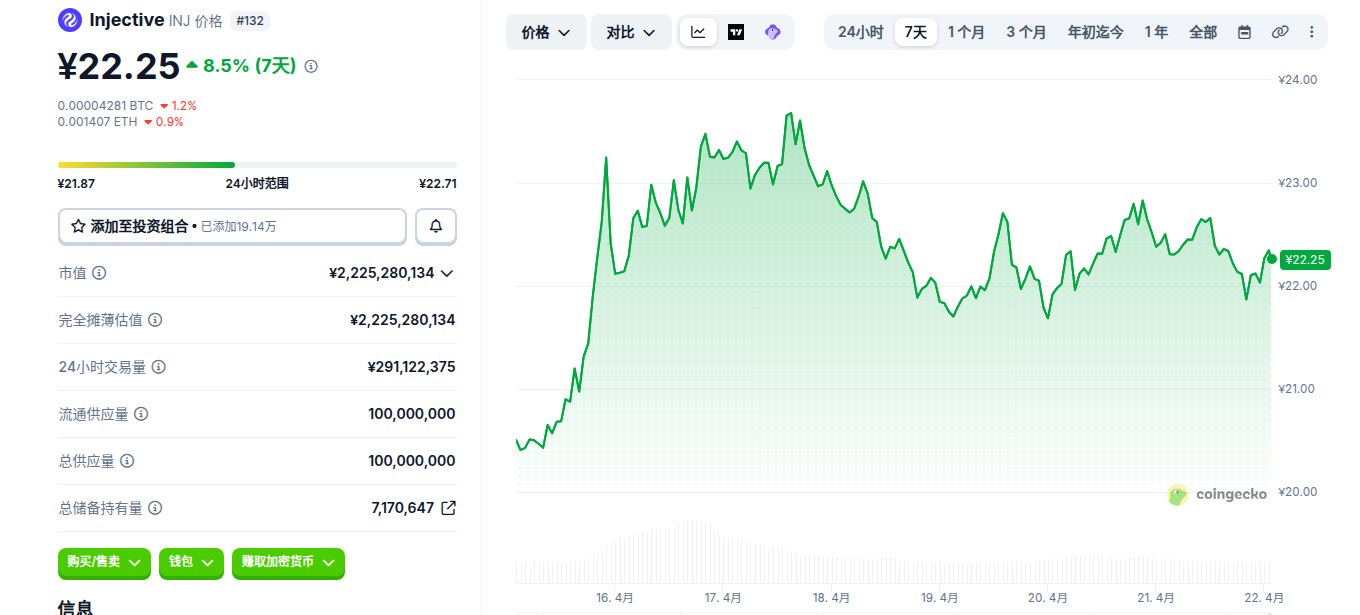Click the info icon next to 市值
1360x615 pixels.
(x=99, y=273)
